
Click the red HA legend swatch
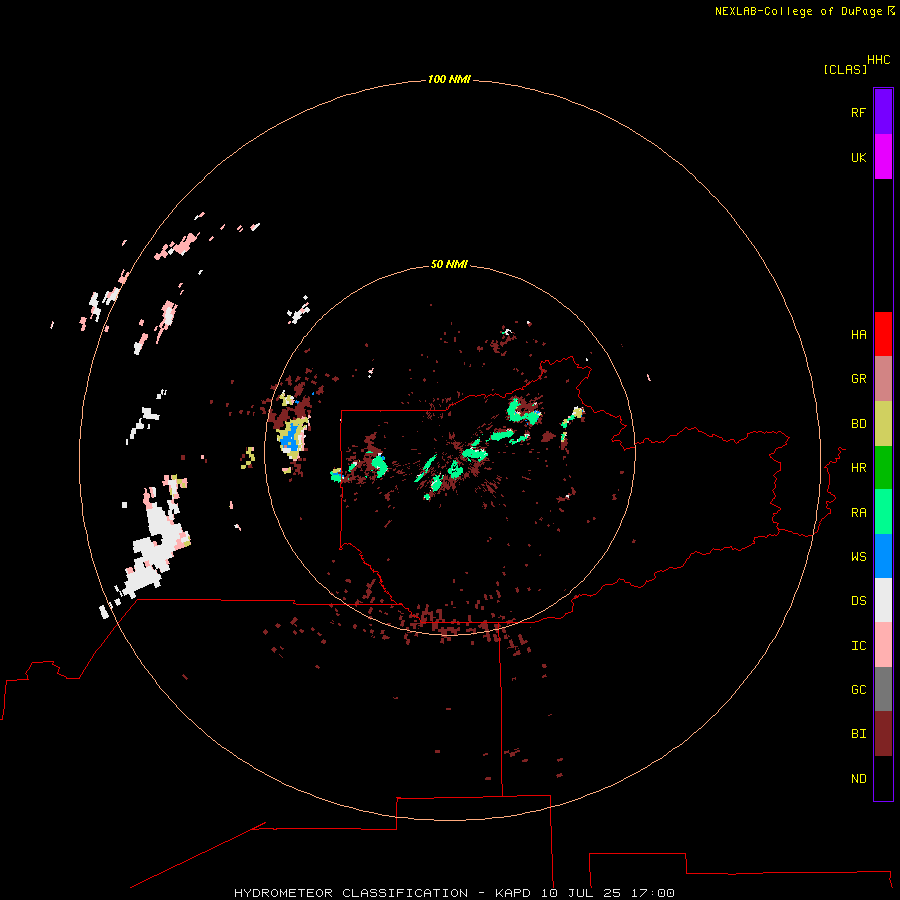[x=883, y=334]
